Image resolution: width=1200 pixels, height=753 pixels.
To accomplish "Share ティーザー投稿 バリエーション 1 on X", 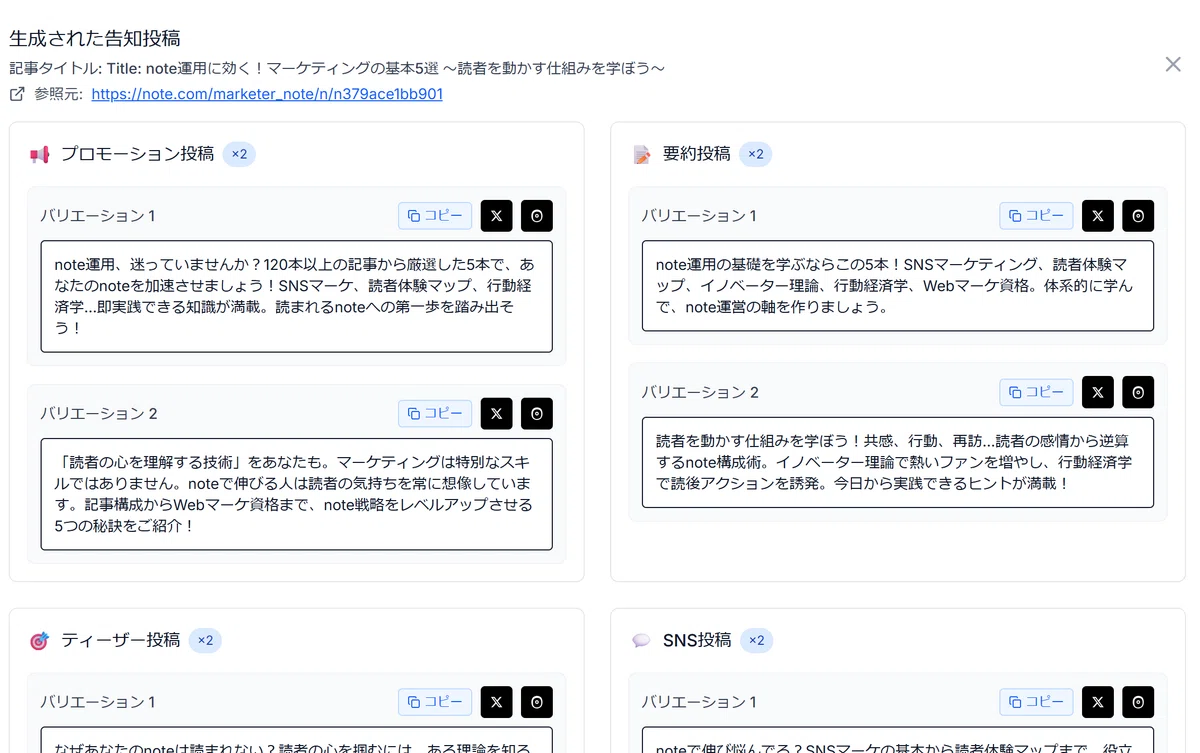I will coord(497,702).
